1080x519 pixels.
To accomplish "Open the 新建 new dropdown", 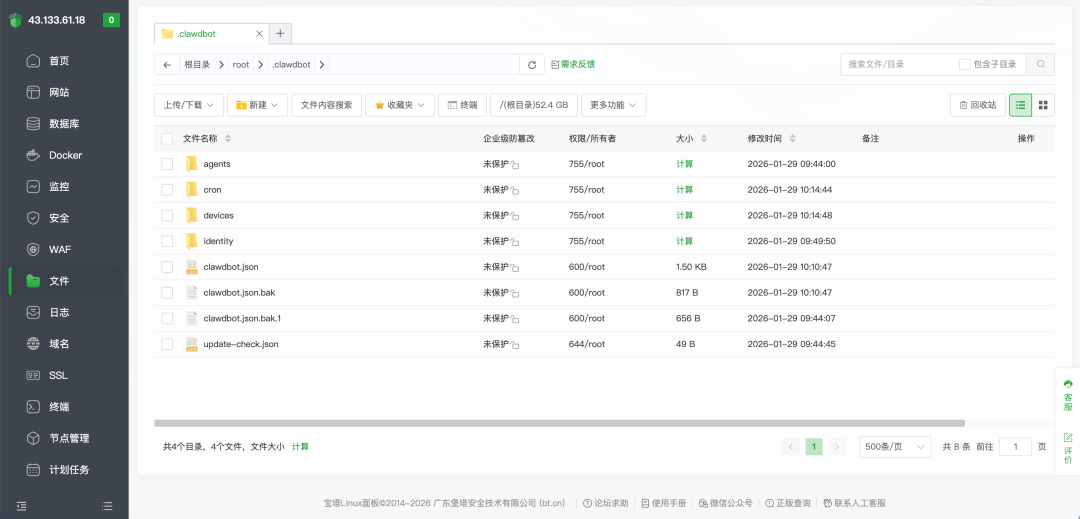I will [258, 105].
